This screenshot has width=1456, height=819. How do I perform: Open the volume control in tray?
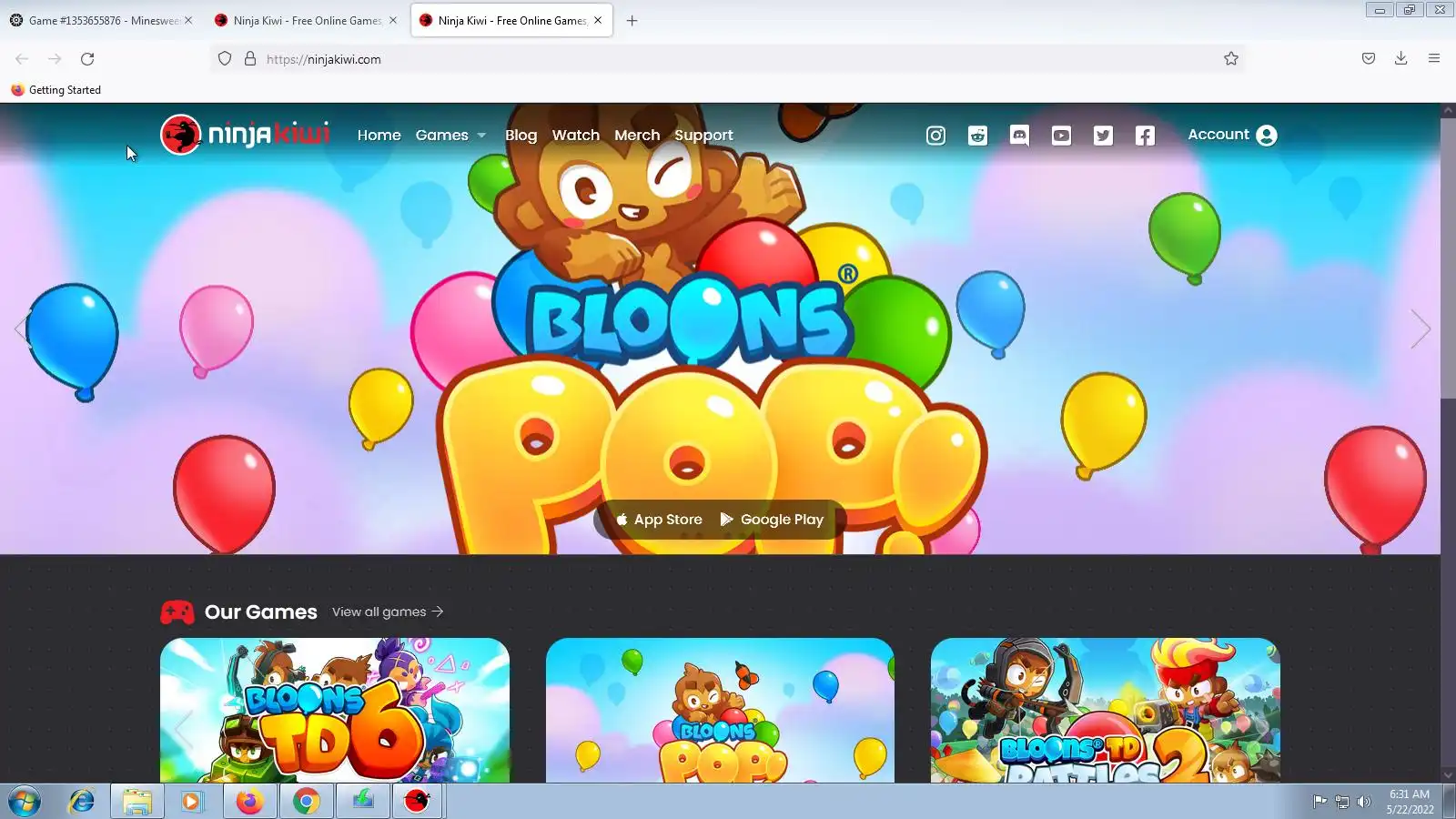point(1363,802)
